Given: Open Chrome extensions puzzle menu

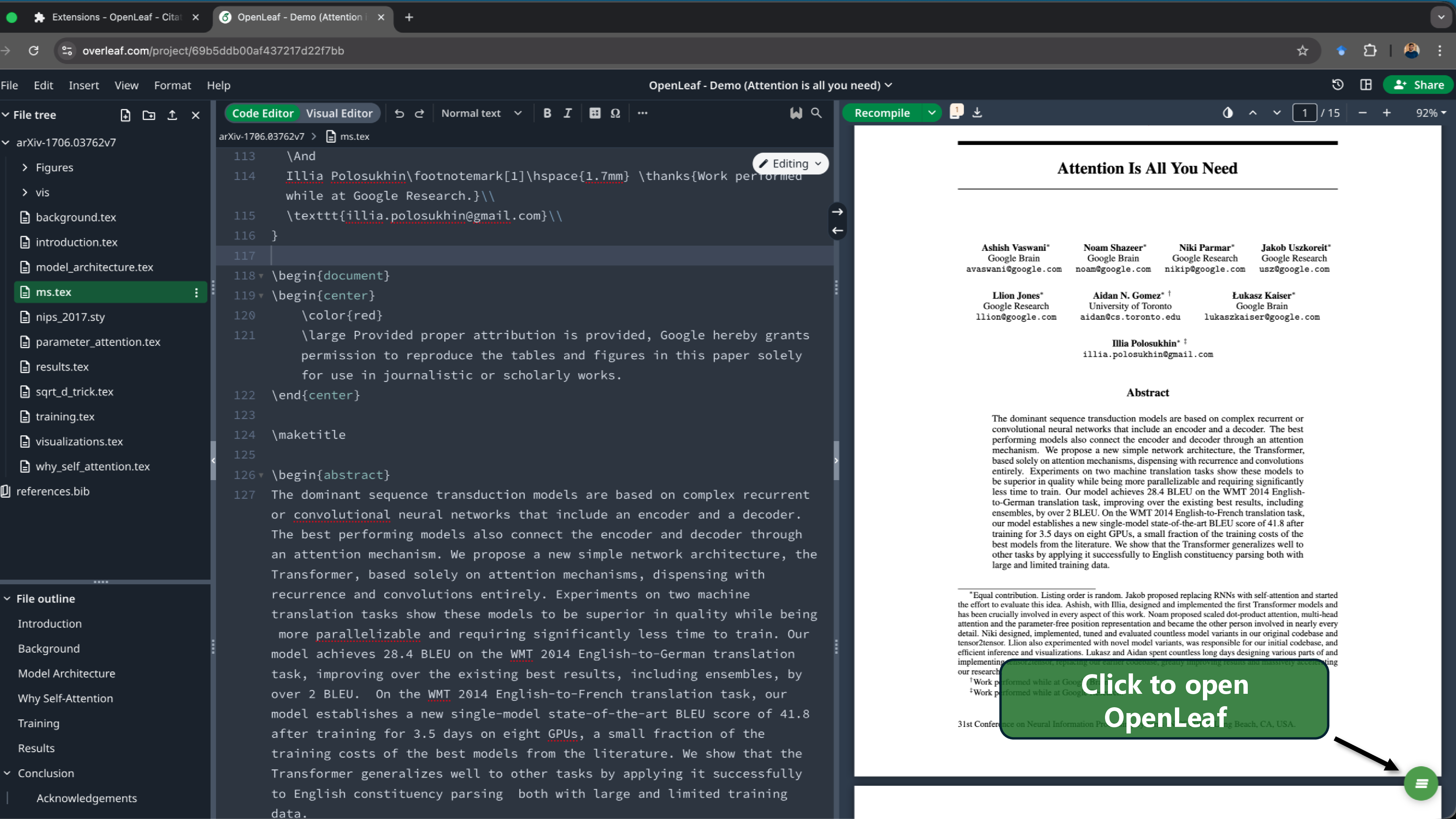Looking at the screenshot, I should [1370, 51].
